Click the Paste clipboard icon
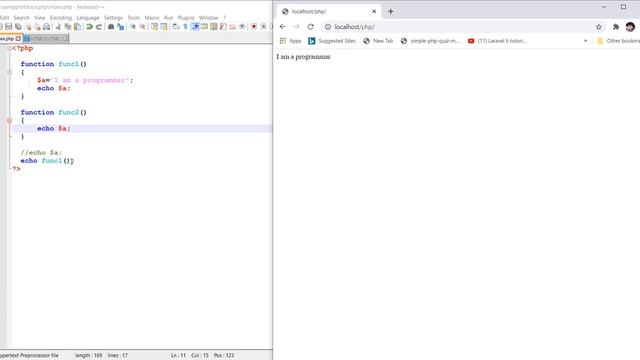Image resolution: width=640 pixels, height=360 pixels. pos(77,27)
